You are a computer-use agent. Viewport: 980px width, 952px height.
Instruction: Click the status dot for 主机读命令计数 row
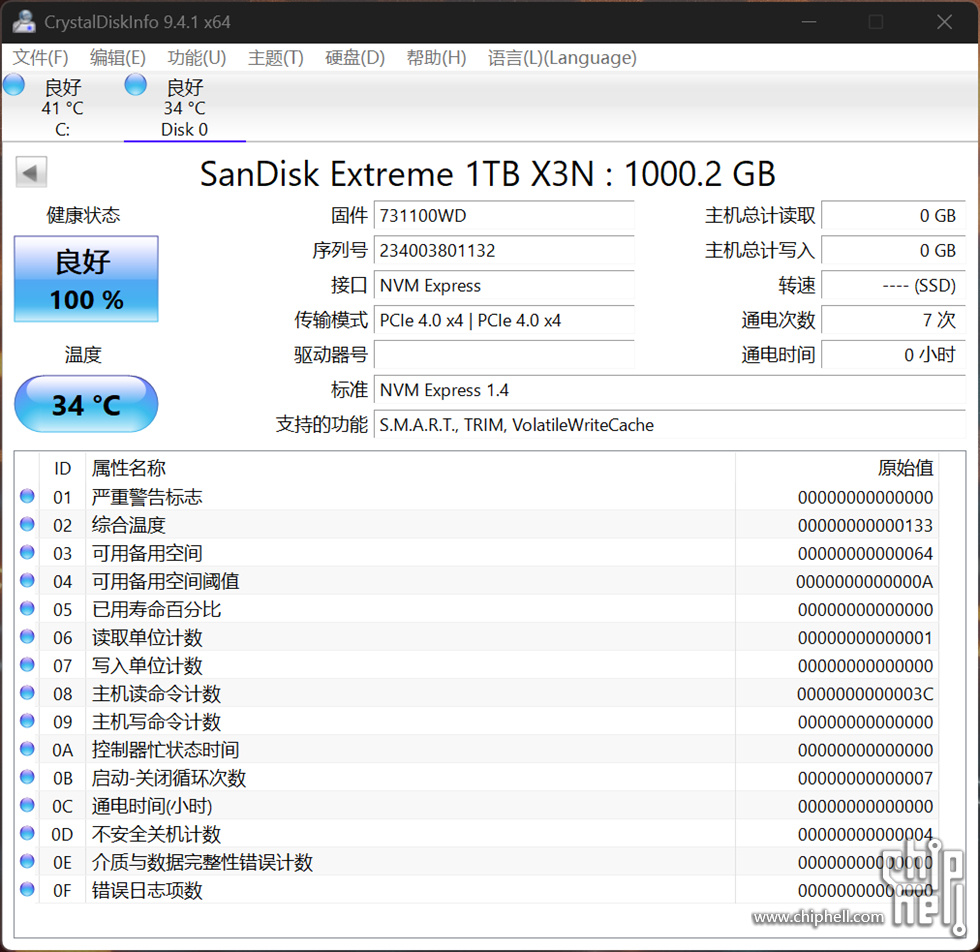(x=27, y=693)
